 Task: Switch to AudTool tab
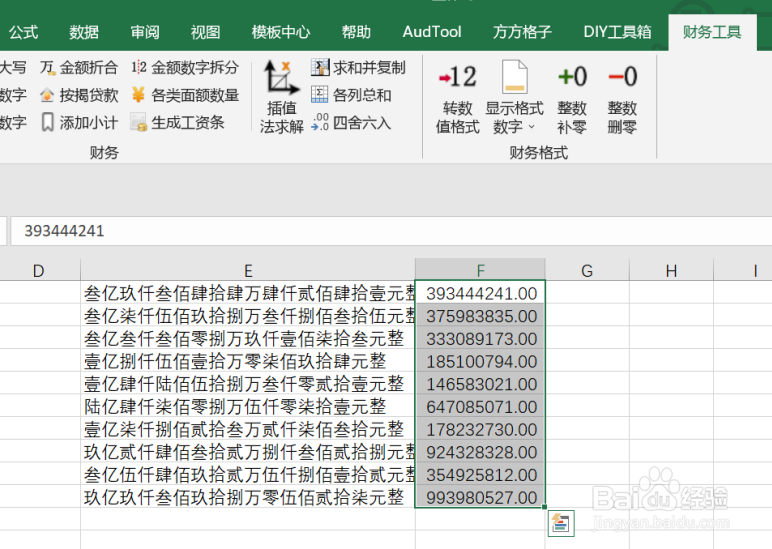pos(432,32)
